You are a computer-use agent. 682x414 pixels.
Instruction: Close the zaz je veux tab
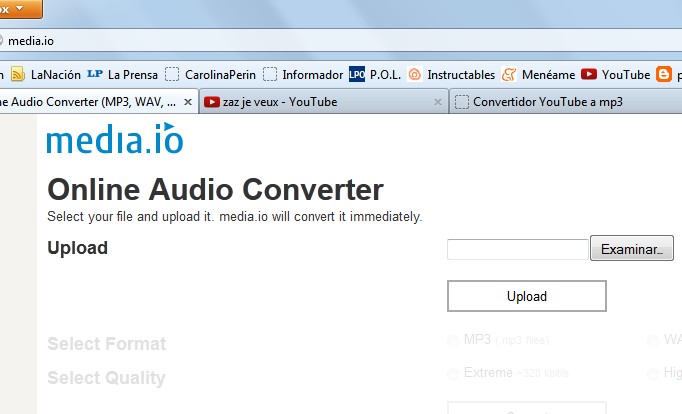click(x=438, y=102)
